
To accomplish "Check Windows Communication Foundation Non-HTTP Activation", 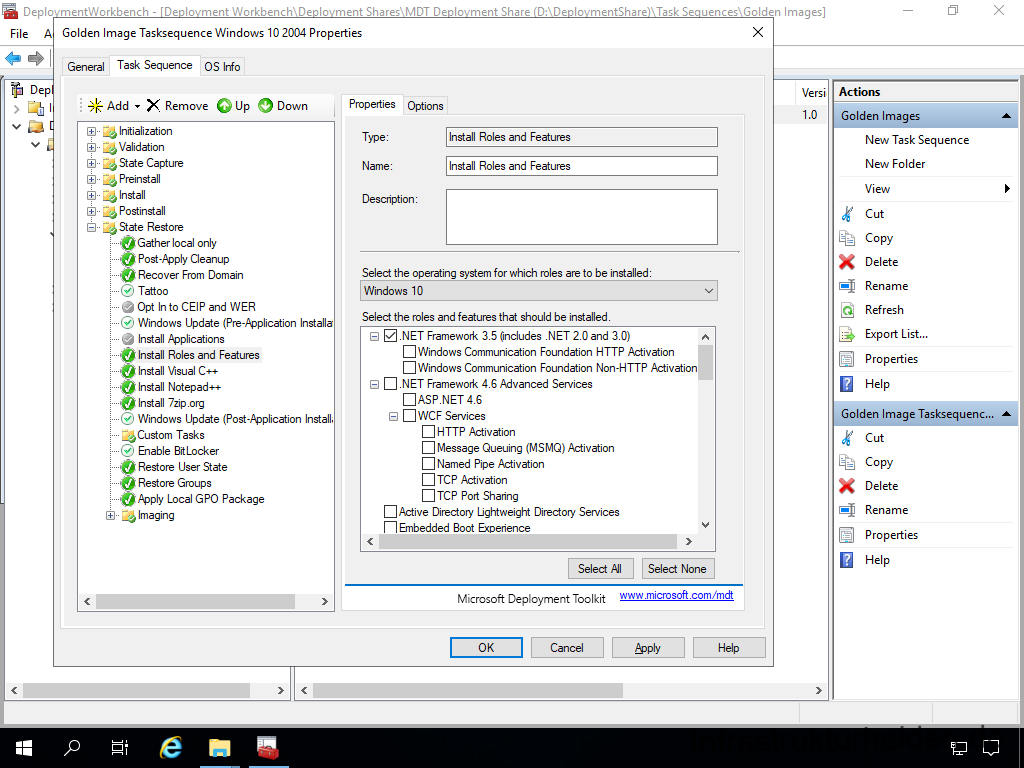I will point(409,368).
